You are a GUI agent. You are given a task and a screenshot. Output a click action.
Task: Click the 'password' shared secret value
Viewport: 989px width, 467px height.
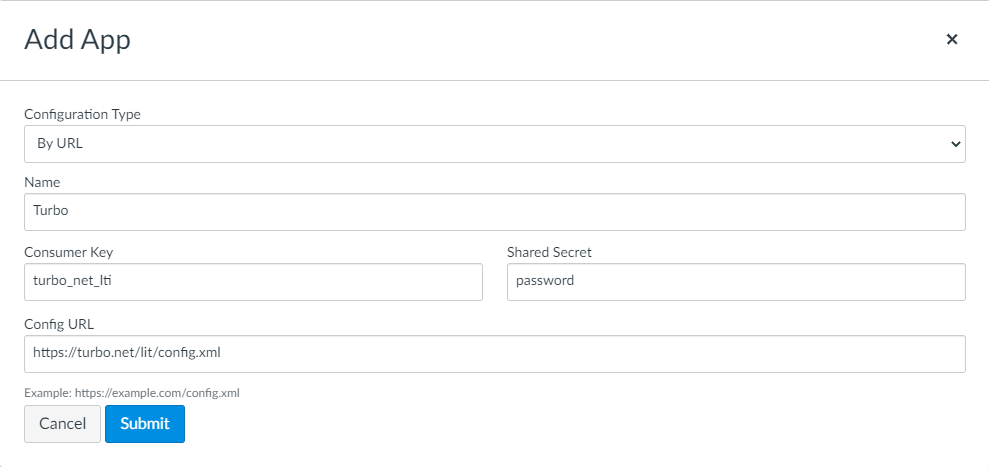coord(545,282)
